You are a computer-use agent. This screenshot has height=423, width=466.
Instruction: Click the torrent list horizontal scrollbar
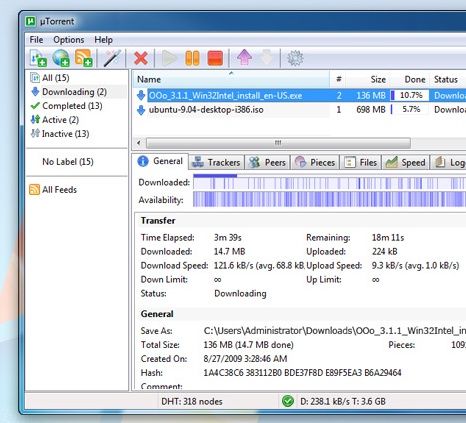[x=278, y=143]
